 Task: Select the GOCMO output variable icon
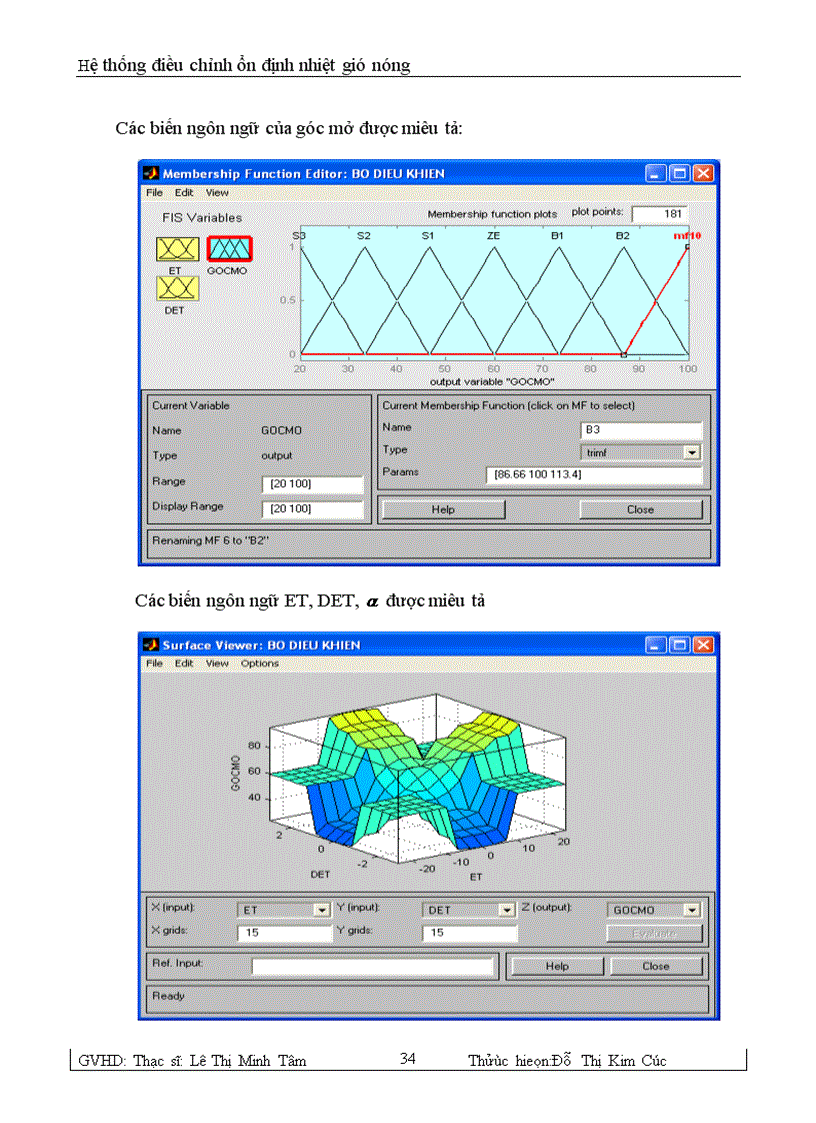[229, 249]
